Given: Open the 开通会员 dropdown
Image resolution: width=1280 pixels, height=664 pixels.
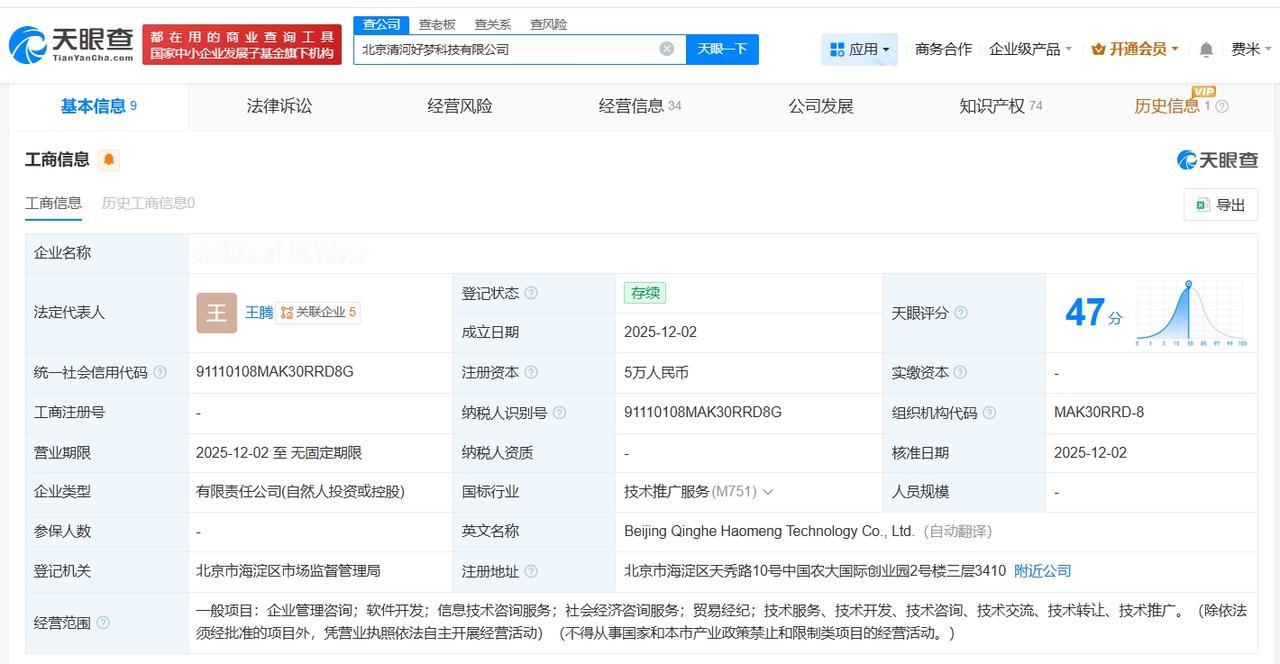Looking at the screenshot, I should [x=1135, y=49].
